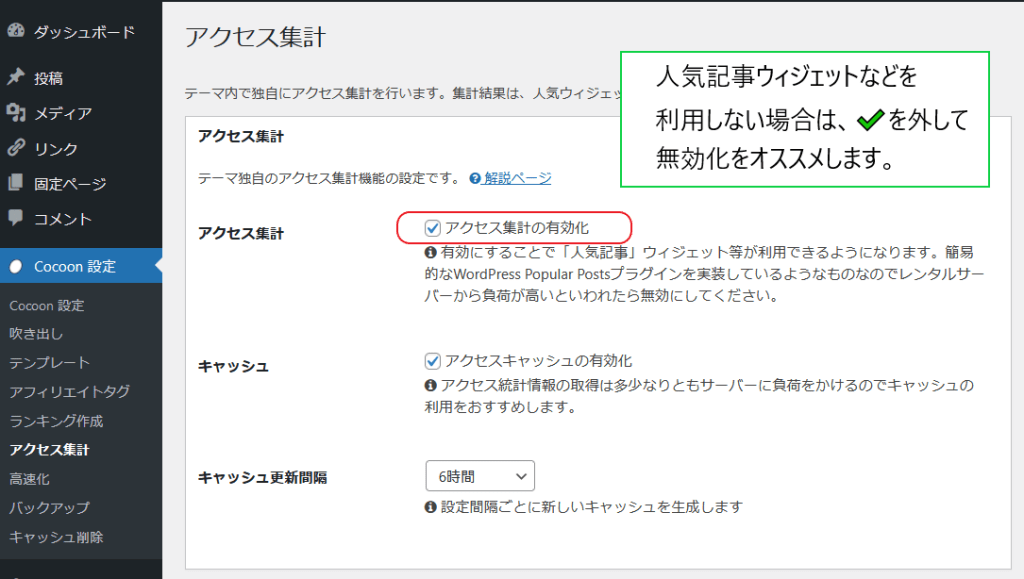Open the テンプレート submenu item

49,363
